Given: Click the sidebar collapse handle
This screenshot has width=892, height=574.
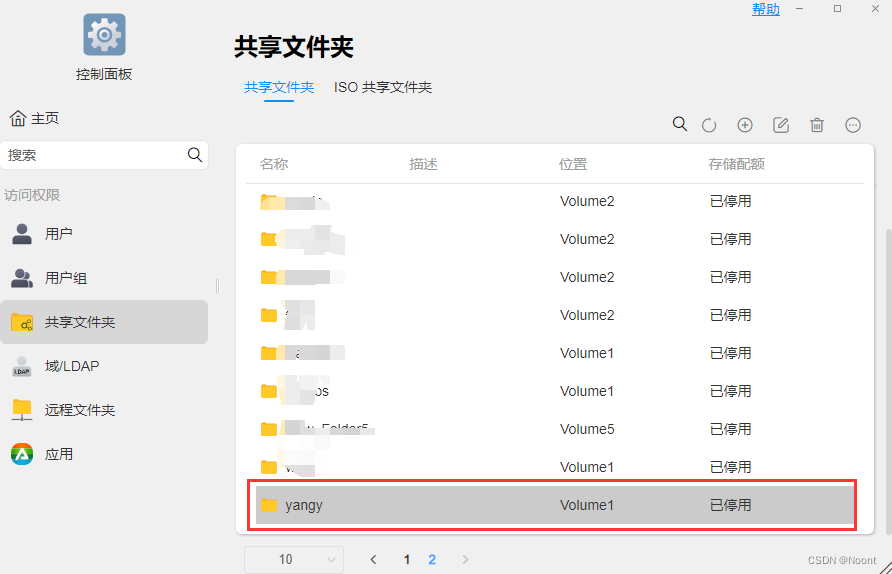Looking at the screenshot, I should pos(217,286).
